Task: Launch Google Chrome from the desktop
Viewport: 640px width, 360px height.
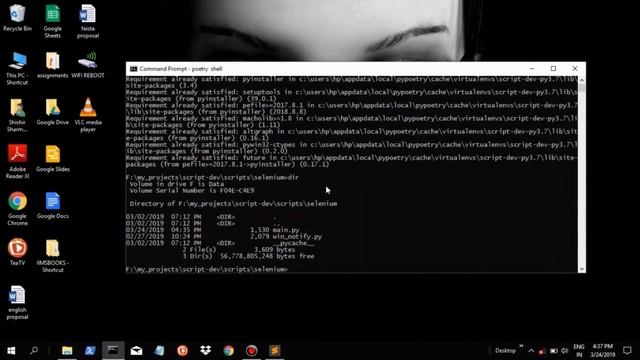Action: coord(17,209)
